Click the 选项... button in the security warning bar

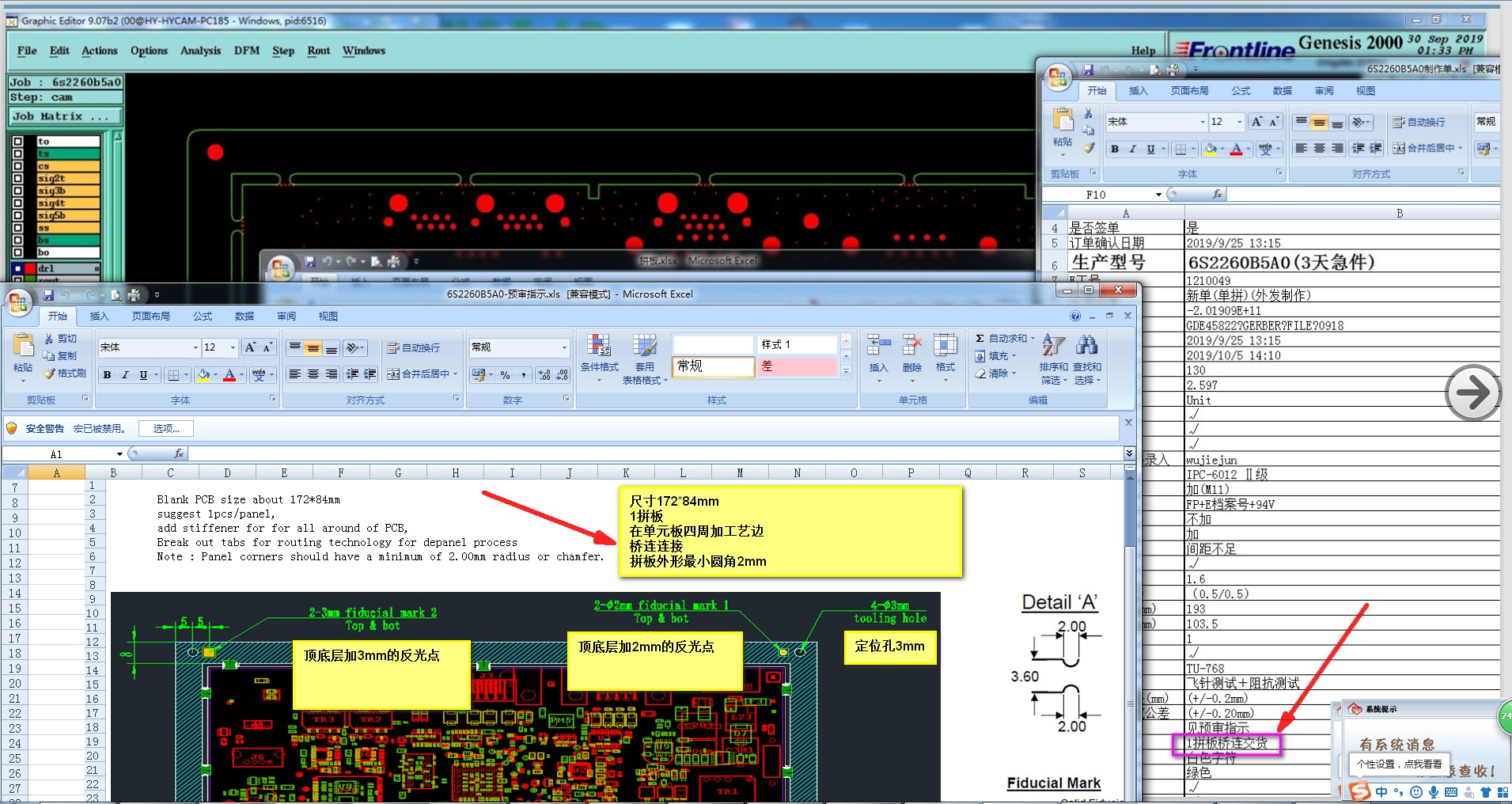click(x=166, y=429)
